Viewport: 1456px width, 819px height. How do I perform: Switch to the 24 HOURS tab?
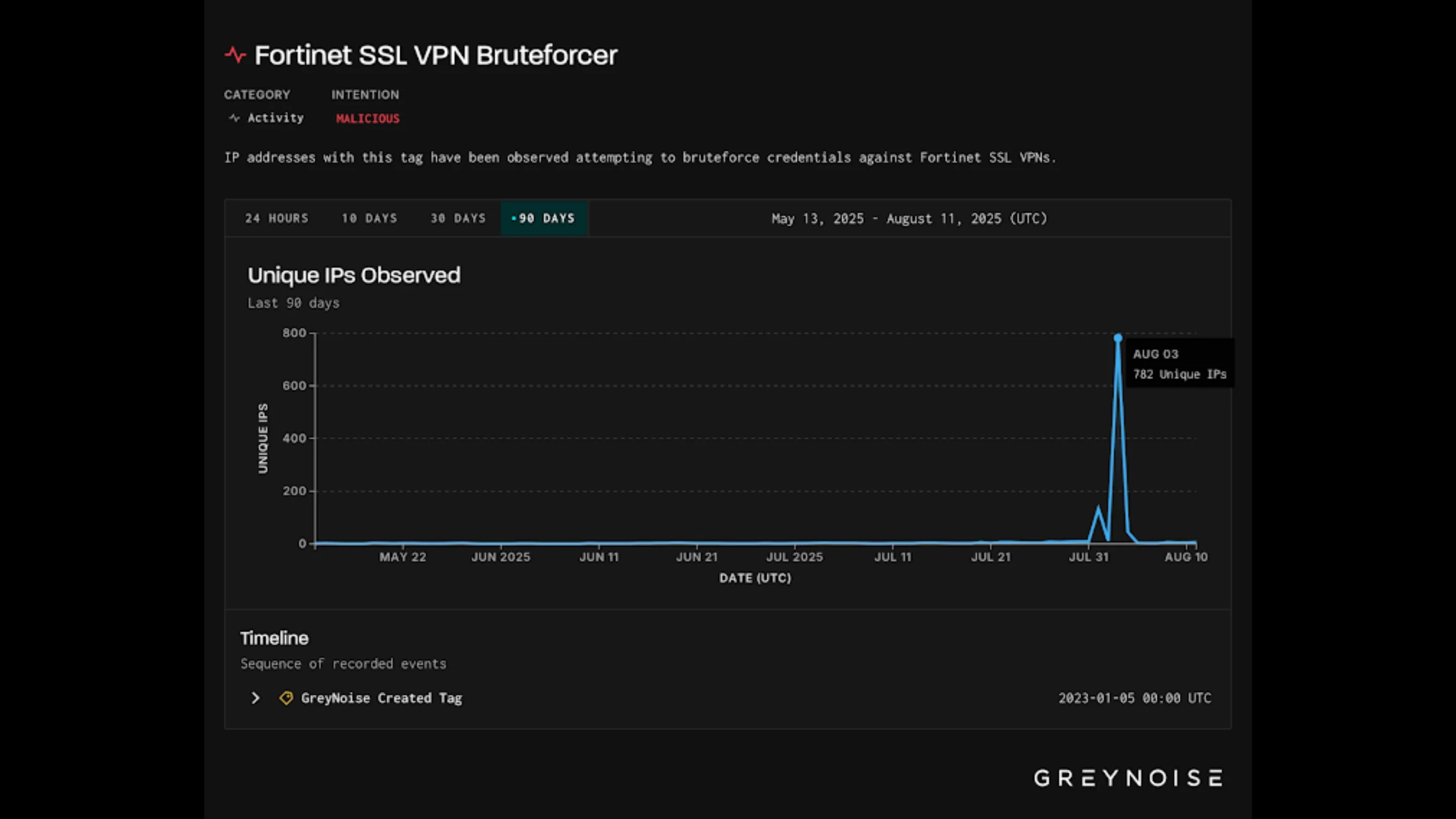[277, 218]
